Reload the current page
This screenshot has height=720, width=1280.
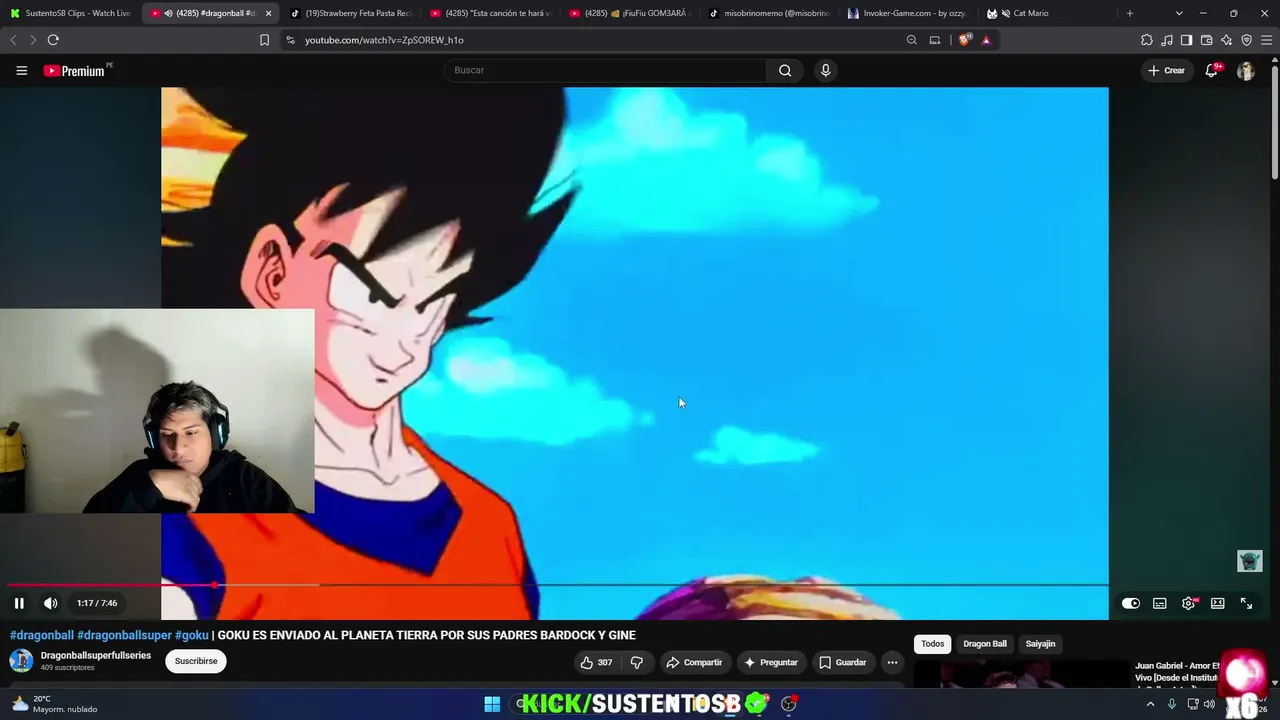53,40
